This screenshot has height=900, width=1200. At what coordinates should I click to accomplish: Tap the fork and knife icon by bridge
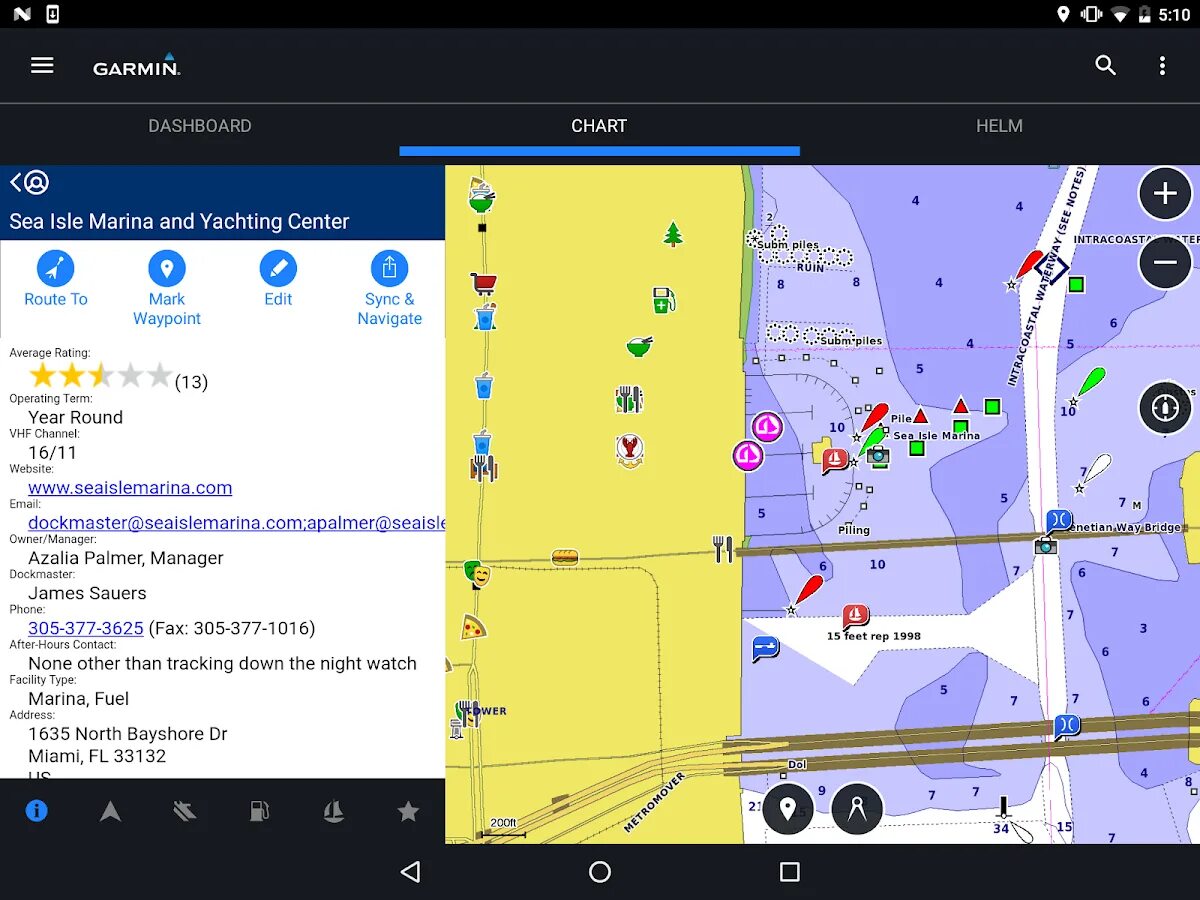click(x=723, y=548)
